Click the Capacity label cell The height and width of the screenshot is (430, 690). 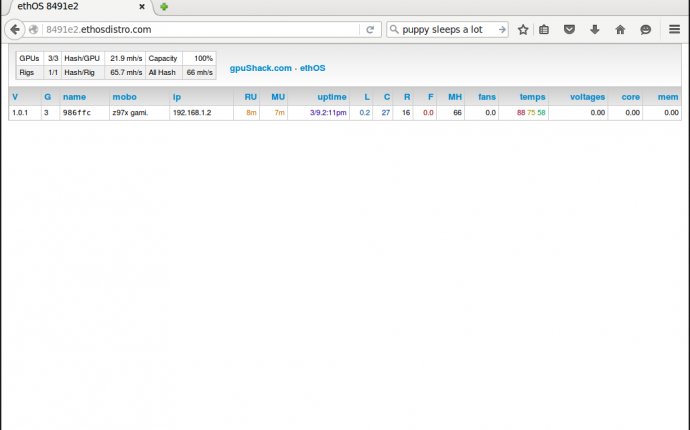click(163, 58)
